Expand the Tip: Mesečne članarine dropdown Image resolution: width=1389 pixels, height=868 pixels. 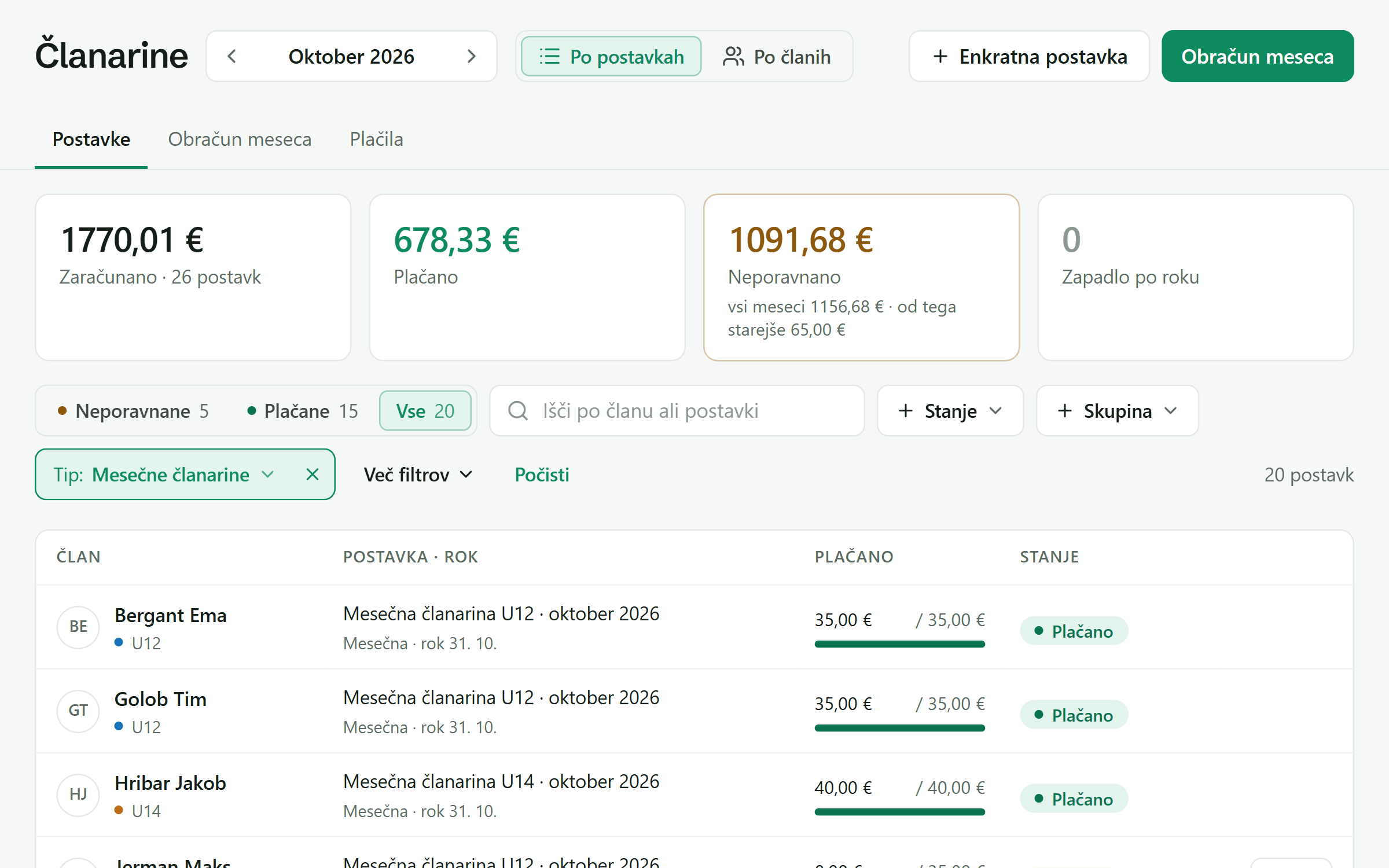(x=164, y=475)
